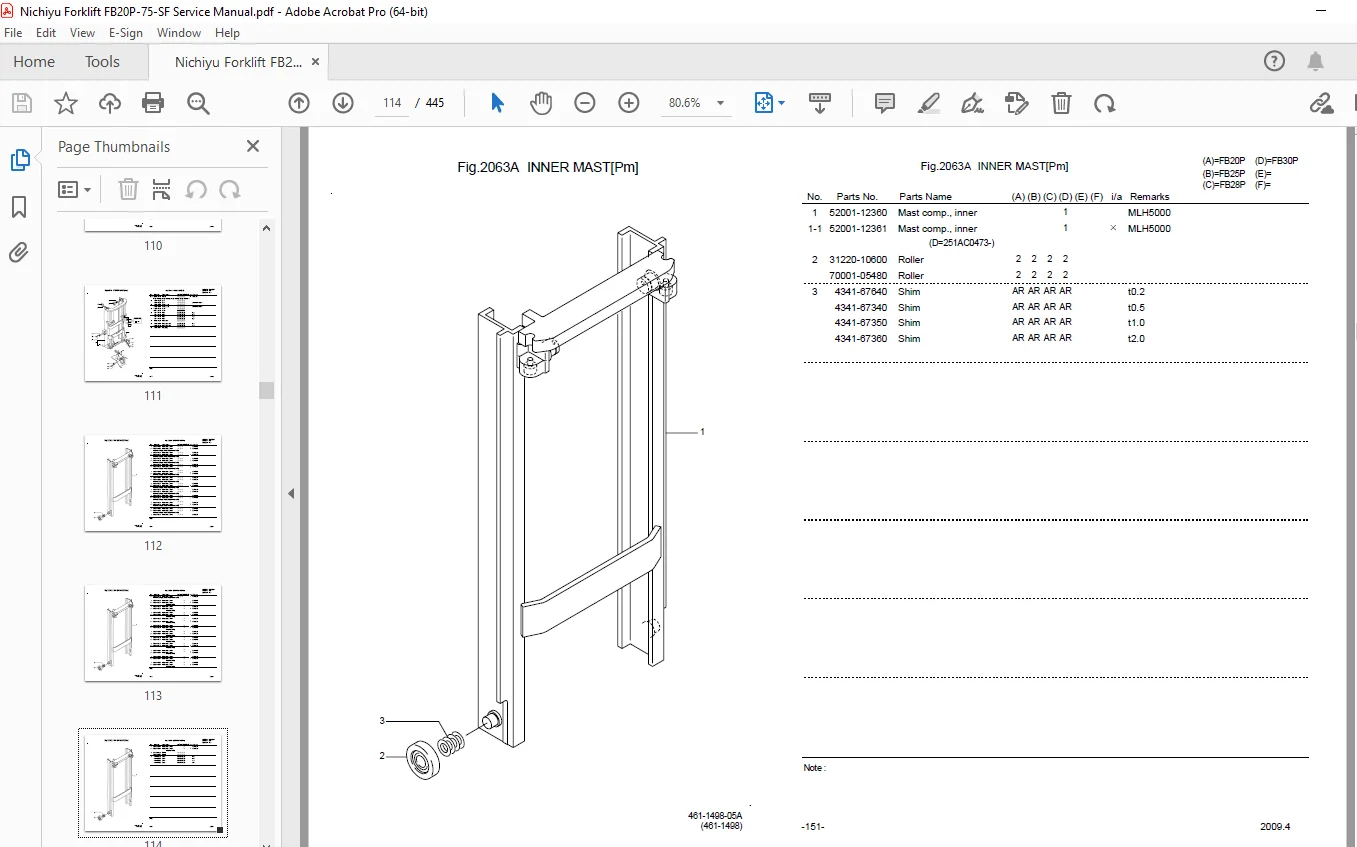The height and width of the screenshot is (847, 1357).
Task: Zoom in with the plus circle button
Action: [x=629, y=103]
